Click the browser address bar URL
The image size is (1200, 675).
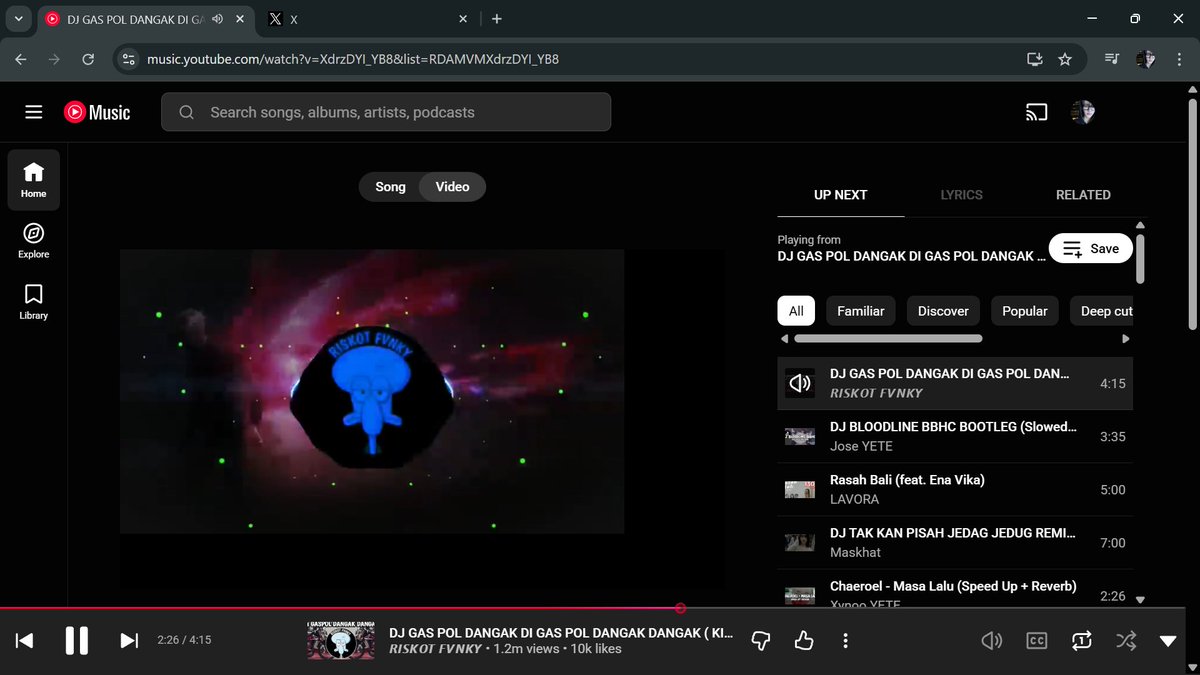[353, 59]
